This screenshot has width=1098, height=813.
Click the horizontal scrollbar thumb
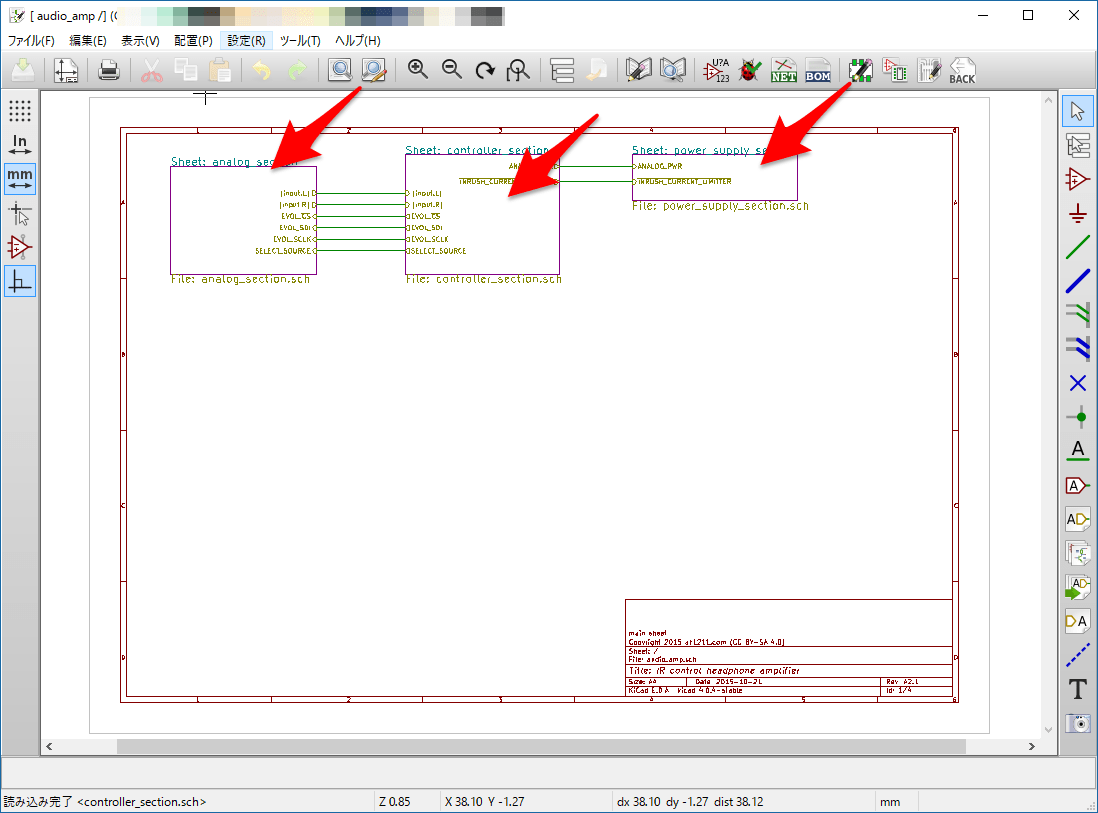point(541,746)
